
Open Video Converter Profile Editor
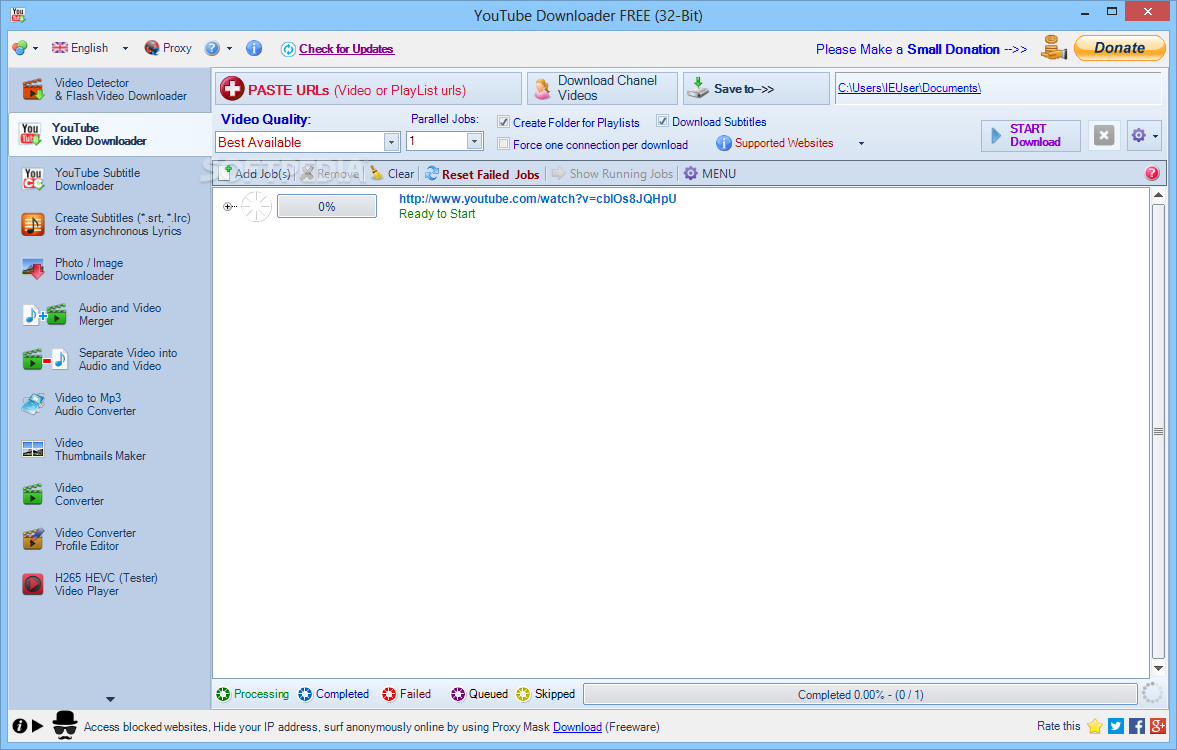110,540
